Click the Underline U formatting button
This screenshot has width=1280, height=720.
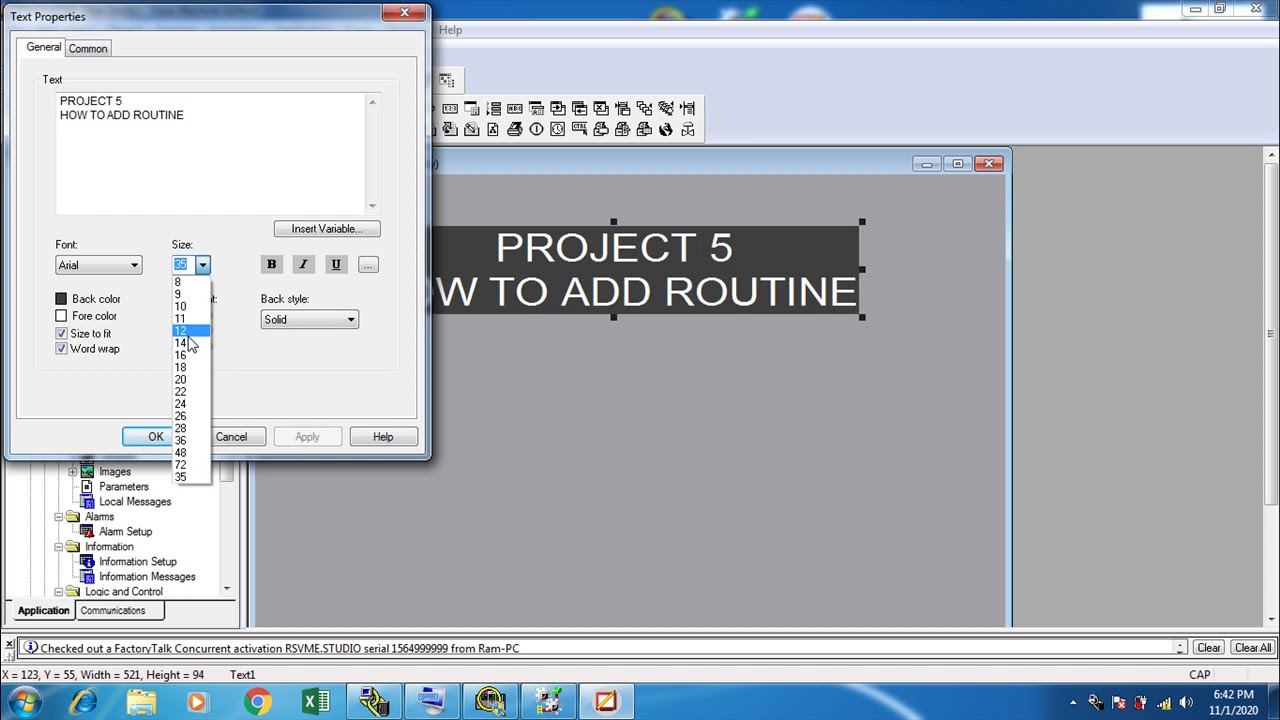336,264
